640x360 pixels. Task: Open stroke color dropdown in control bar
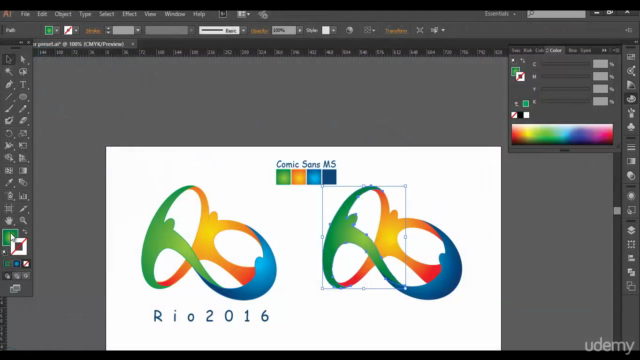(76, 31)
